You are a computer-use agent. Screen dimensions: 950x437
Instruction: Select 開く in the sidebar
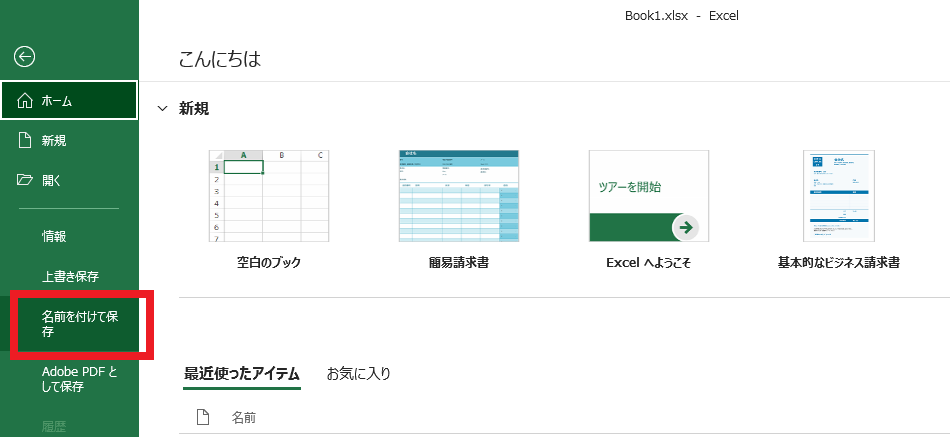pyautogui.click(x=69, y=180)
